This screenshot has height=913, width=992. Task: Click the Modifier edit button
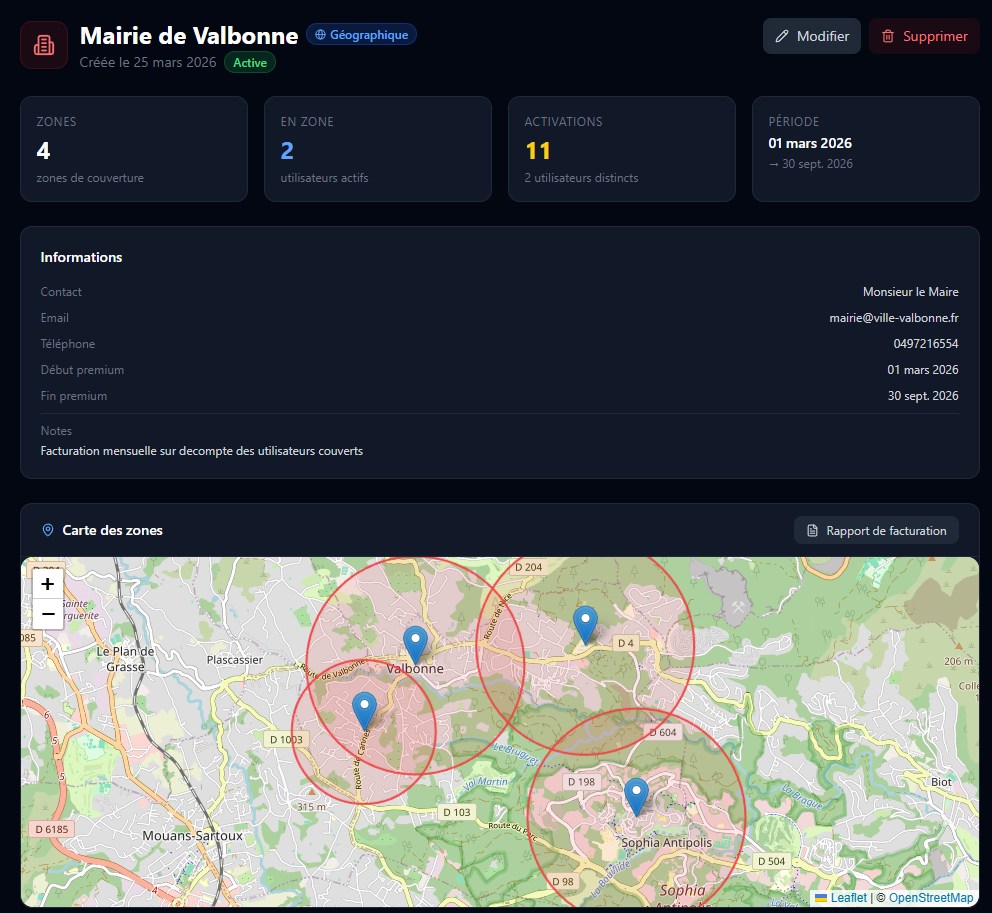click(x=811, y=36)
